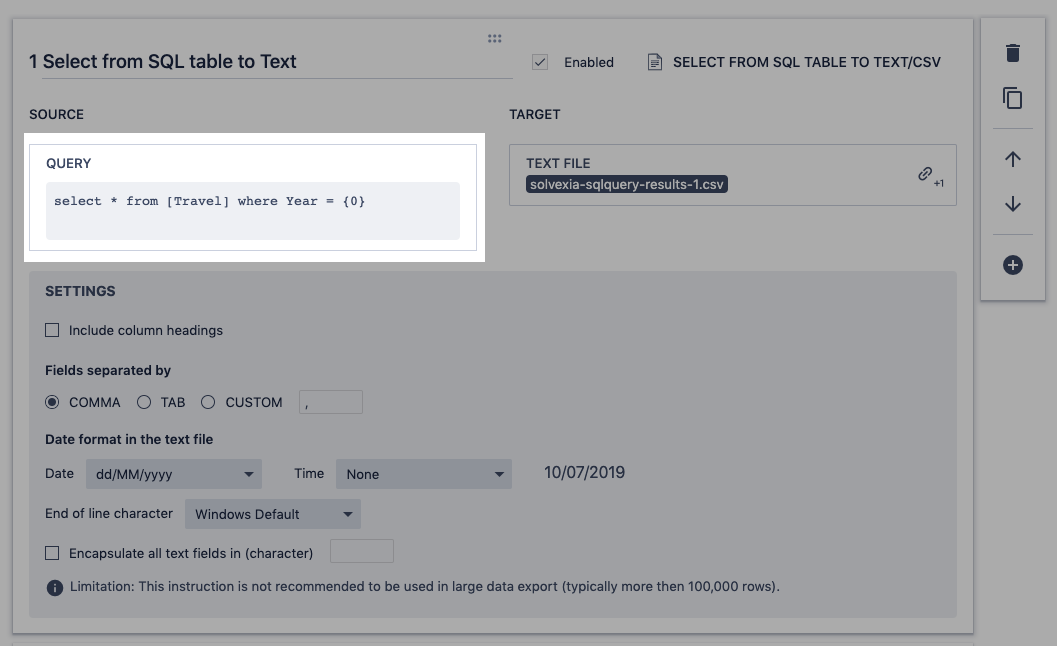Expand the Time format dropdown

(x=424, y=474)
